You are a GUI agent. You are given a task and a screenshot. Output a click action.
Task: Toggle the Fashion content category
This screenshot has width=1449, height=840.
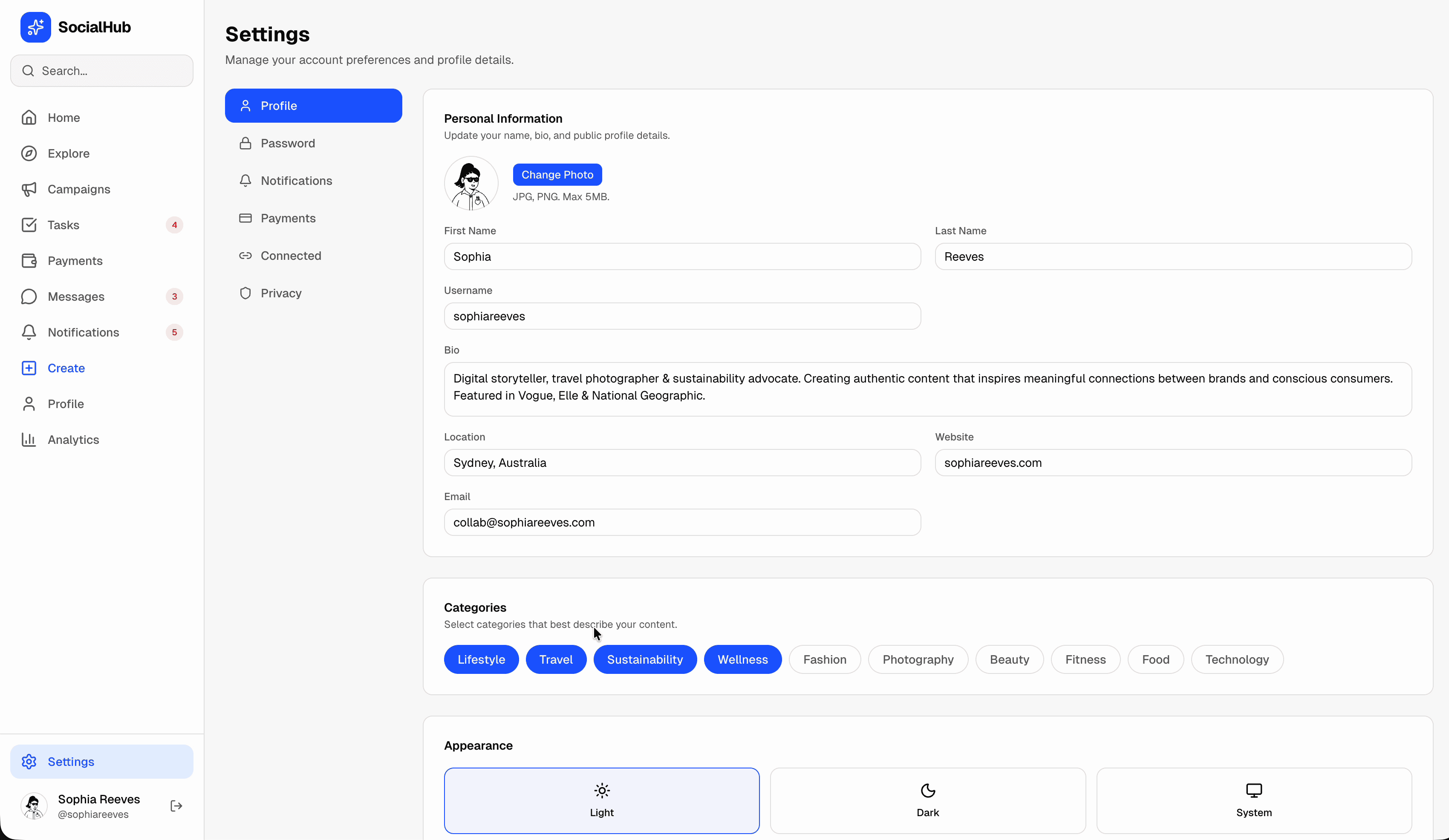click(x=825, y=659)
